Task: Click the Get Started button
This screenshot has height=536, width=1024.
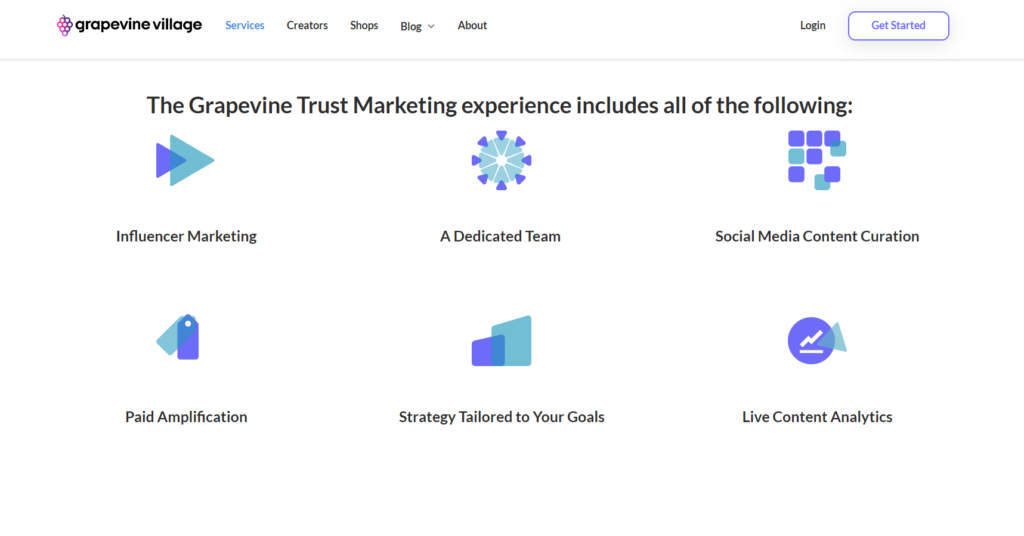Action: (899, 25)
